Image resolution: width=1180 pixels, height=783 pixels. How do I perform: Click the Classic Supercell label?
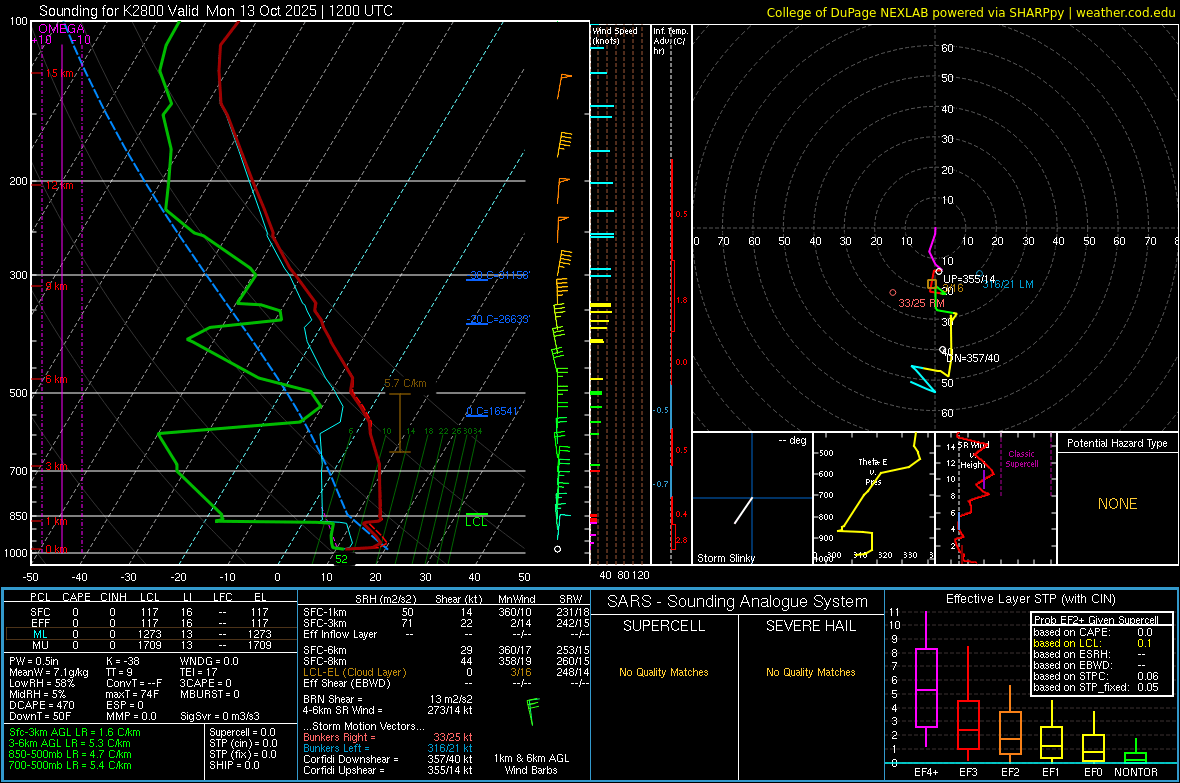[1021, 459]
